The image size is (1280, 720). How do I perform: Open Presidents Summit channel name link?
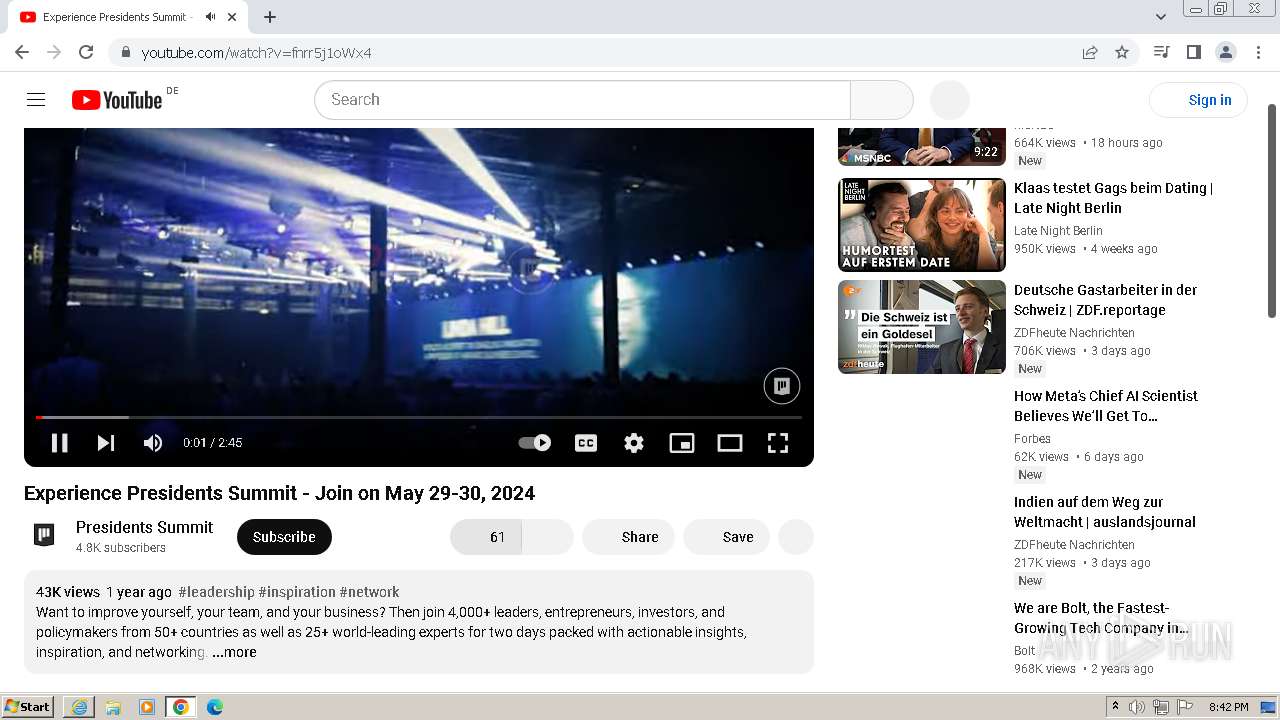[144, 527]
